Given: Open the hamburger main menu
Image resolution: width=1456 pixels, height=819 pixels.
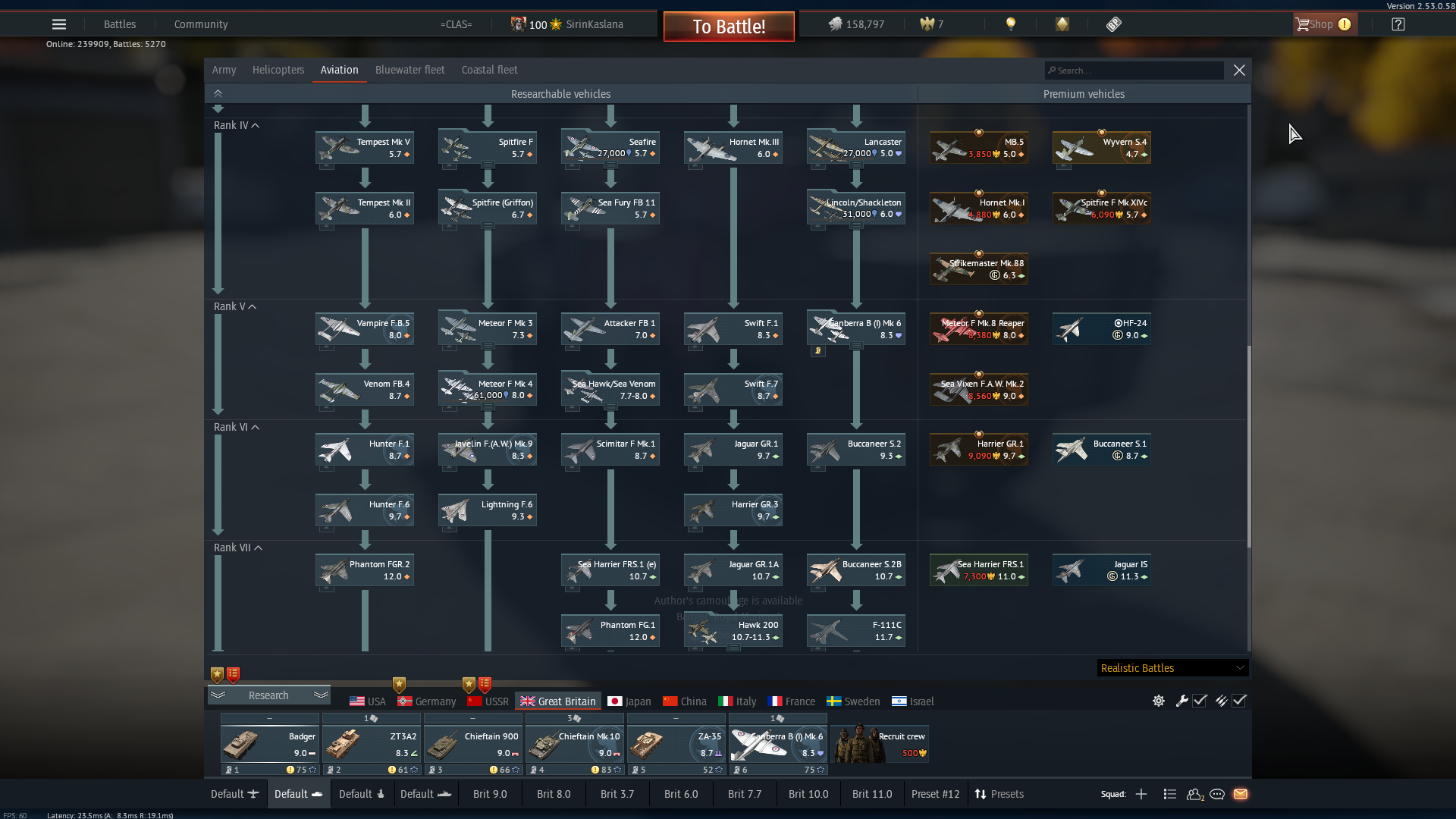Looking at the screenshot, I should pyautogui.click(x=58, y=24).
